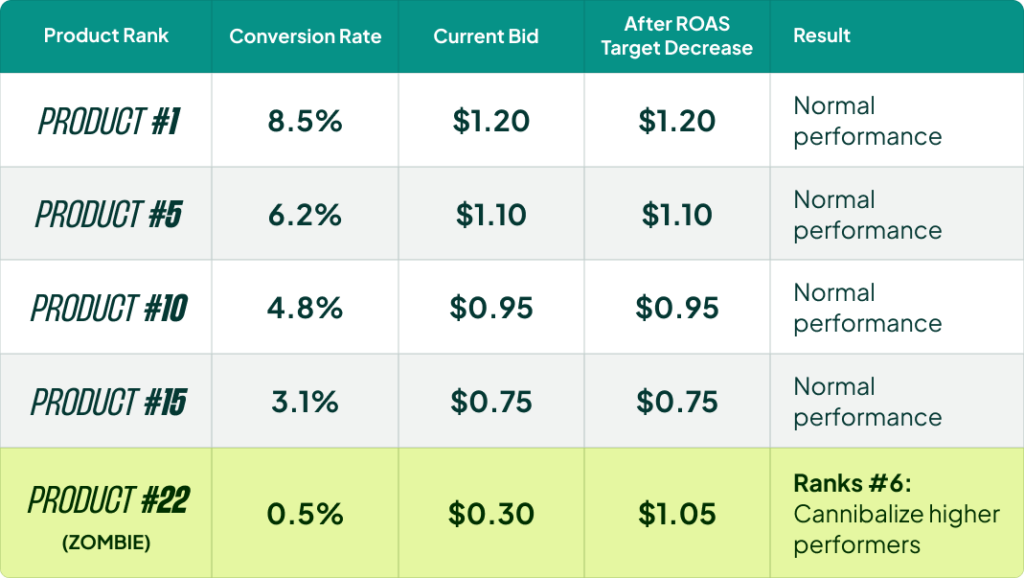Click the 0.5% conversion rate cell
The width and height of the screenshot is (1024, 578).
(x=305, y=514)
